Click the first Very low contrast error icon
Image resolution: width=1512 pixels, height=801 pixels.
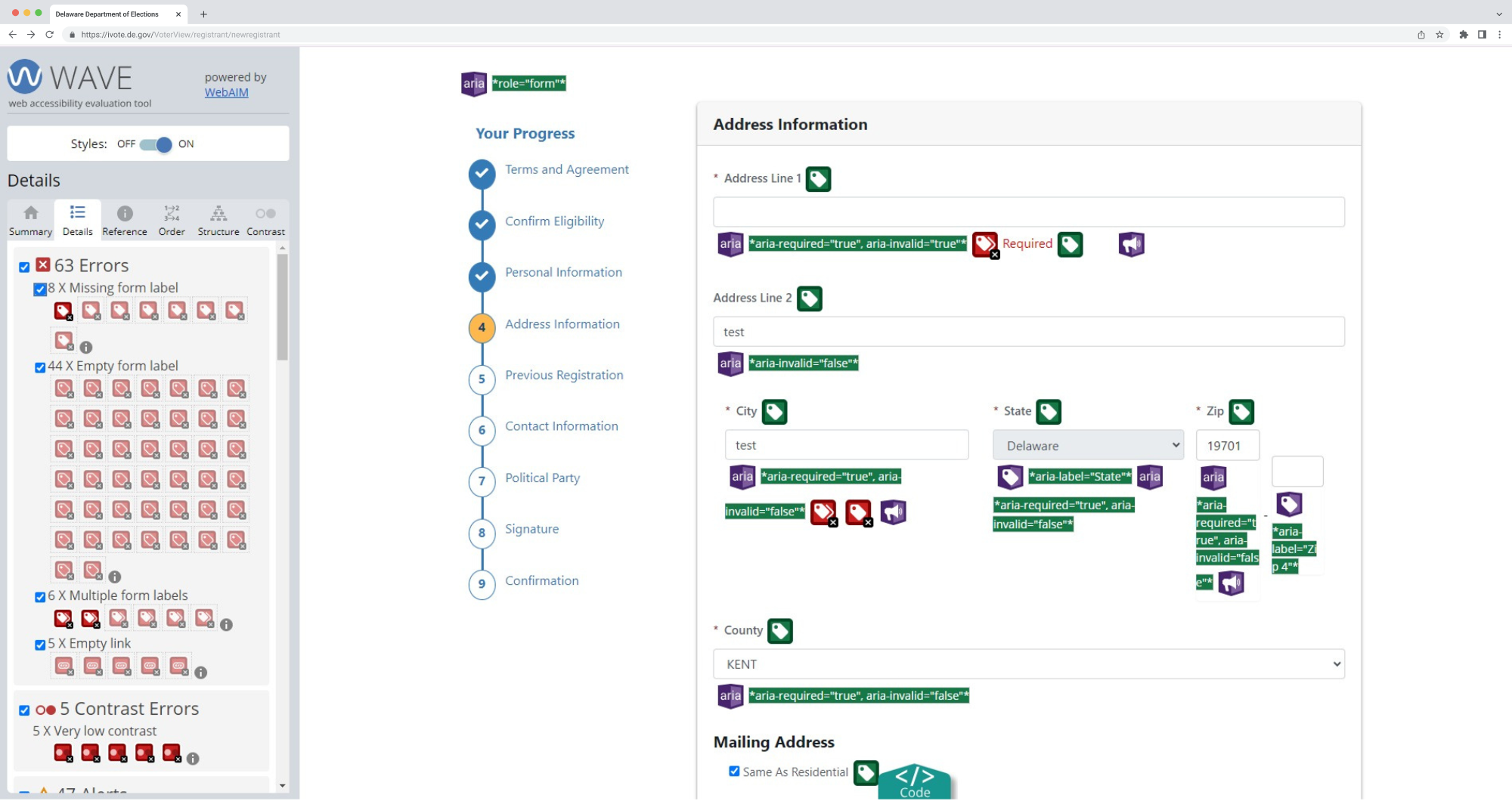(x=64, y=753)
